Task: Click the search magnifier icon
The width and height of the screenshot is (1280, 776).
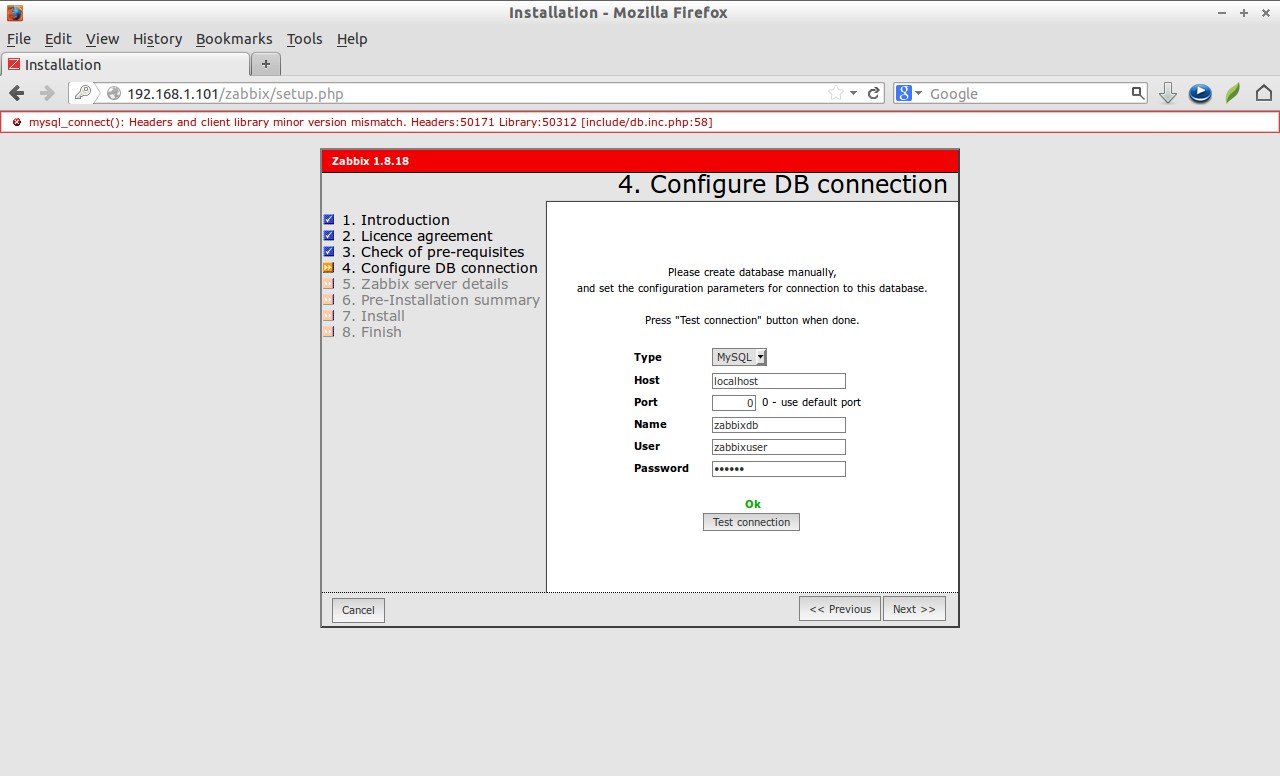Action: pyautogui.click(x=1138, y=93)
